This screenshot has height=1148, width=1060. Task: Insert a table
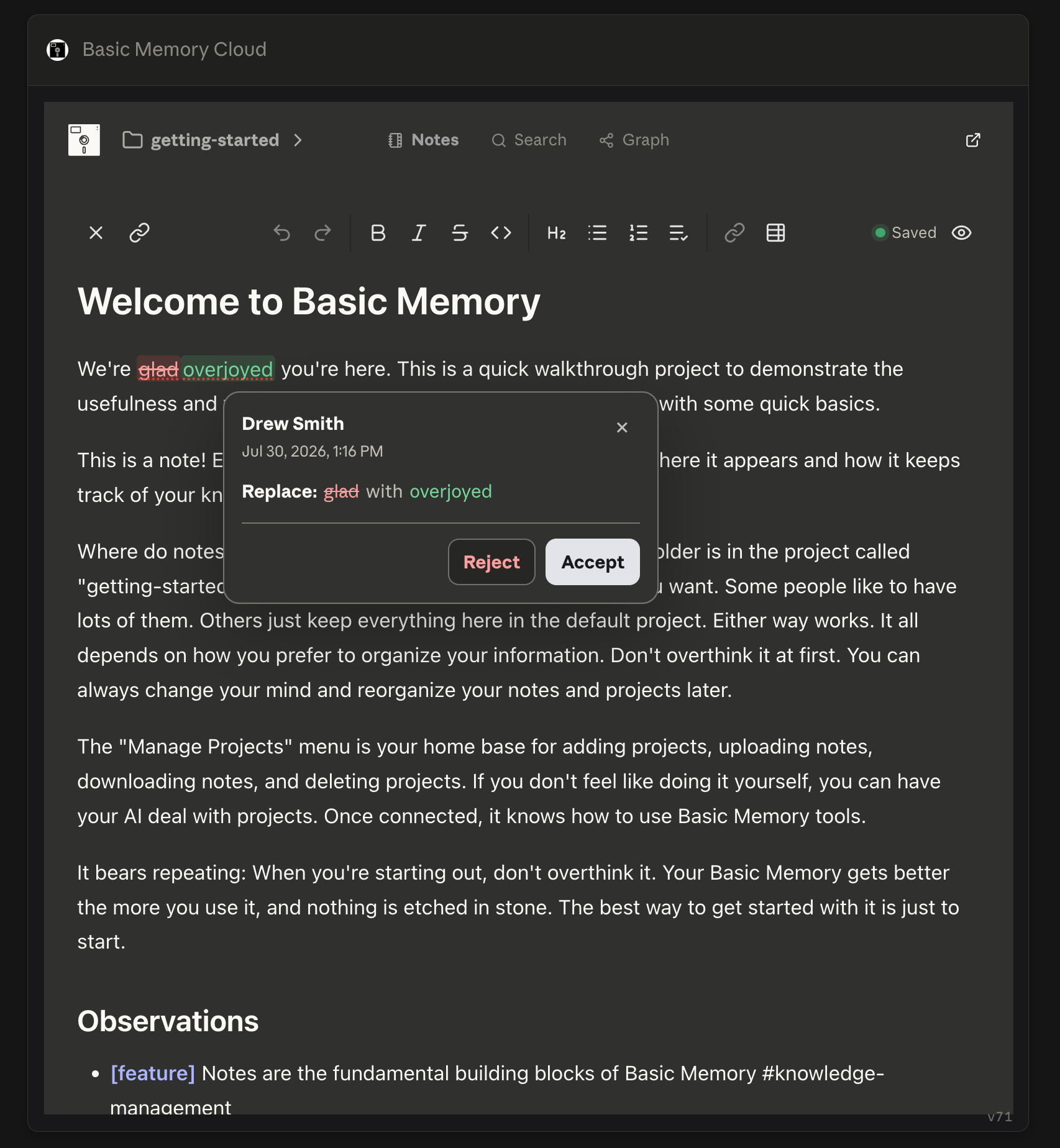[x=775, y=233]
